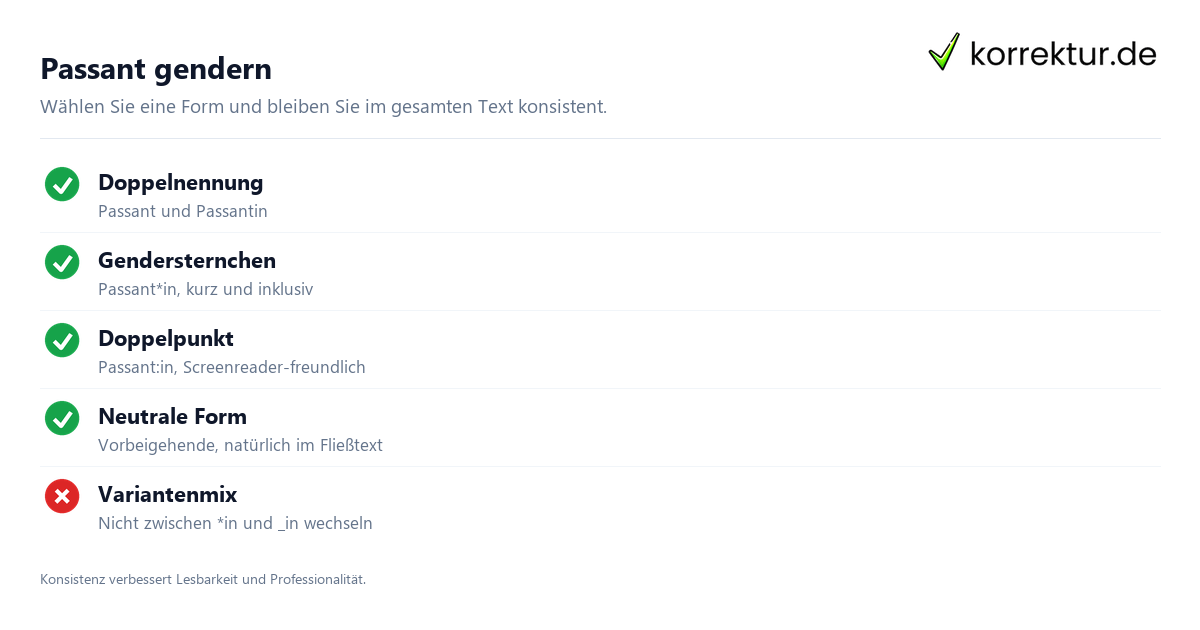Select 'Passant:in, Screenreader-freundlich' description
1200x630 pixels.
[232, 367]
